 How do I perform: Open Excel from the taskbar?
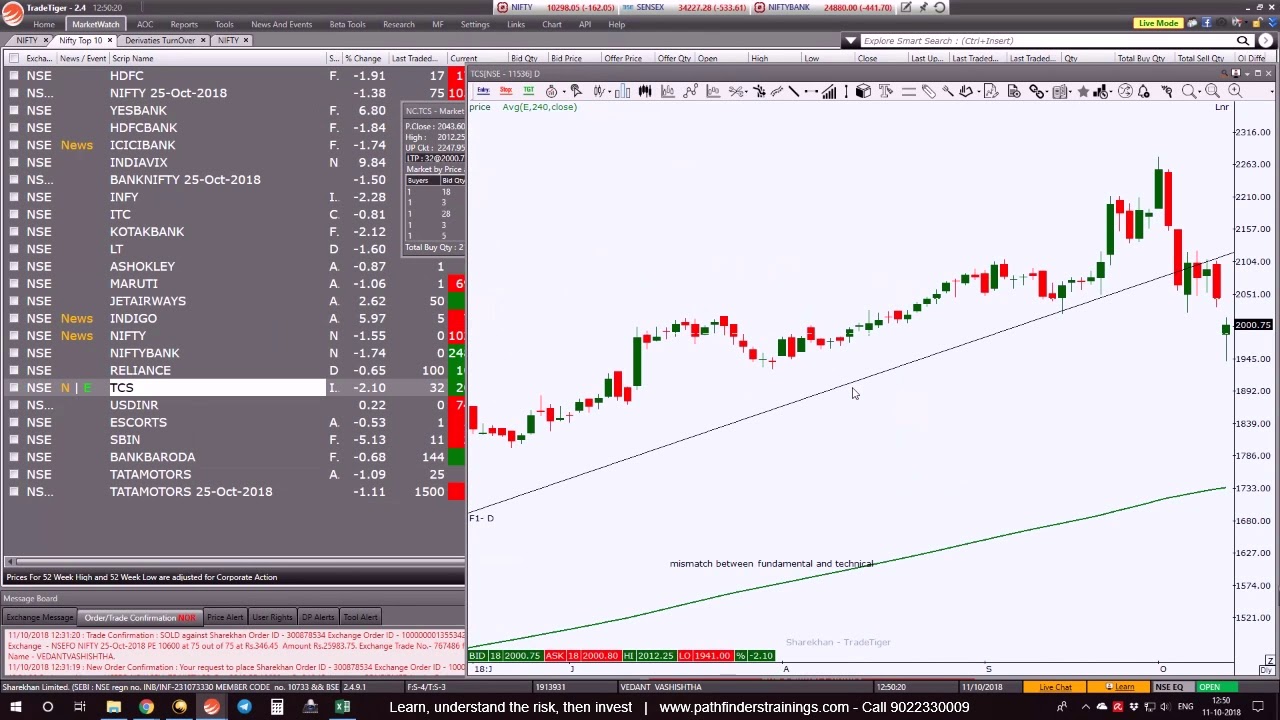click(x=343, y=707)
